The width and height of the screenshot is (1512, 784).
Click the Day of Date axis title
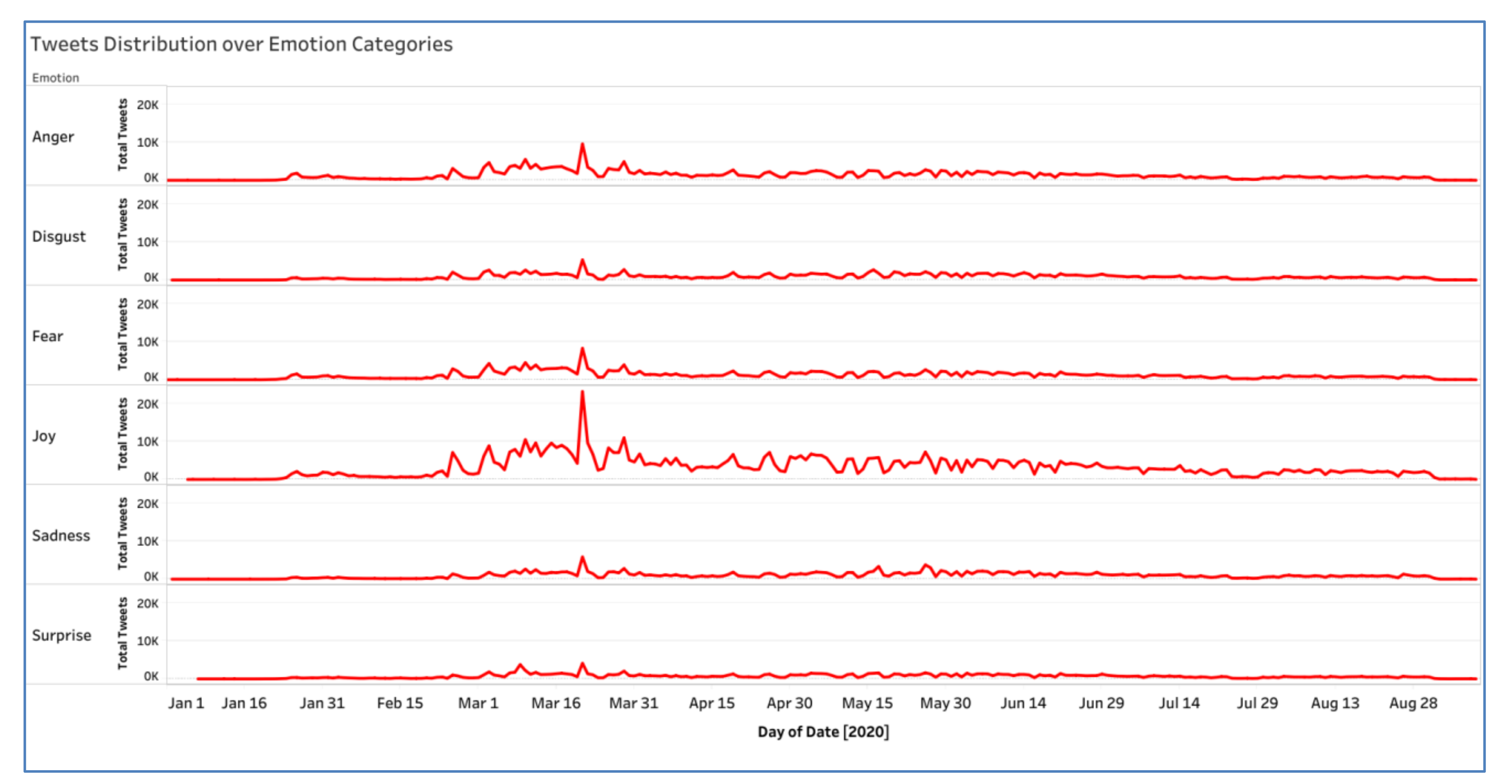(x=823, y=732)
